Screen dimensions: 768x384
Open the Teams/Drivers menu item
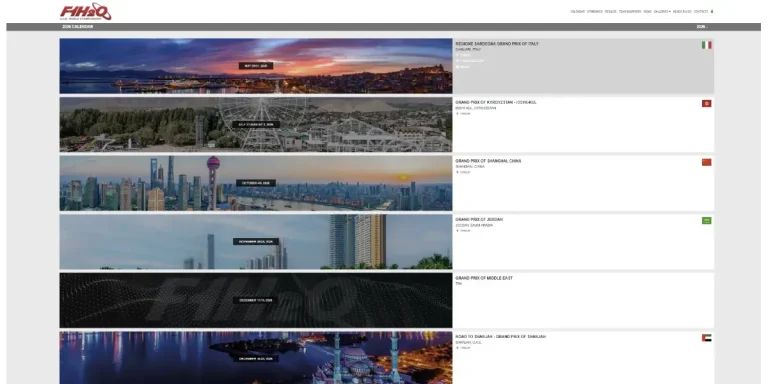coord(630,11)
